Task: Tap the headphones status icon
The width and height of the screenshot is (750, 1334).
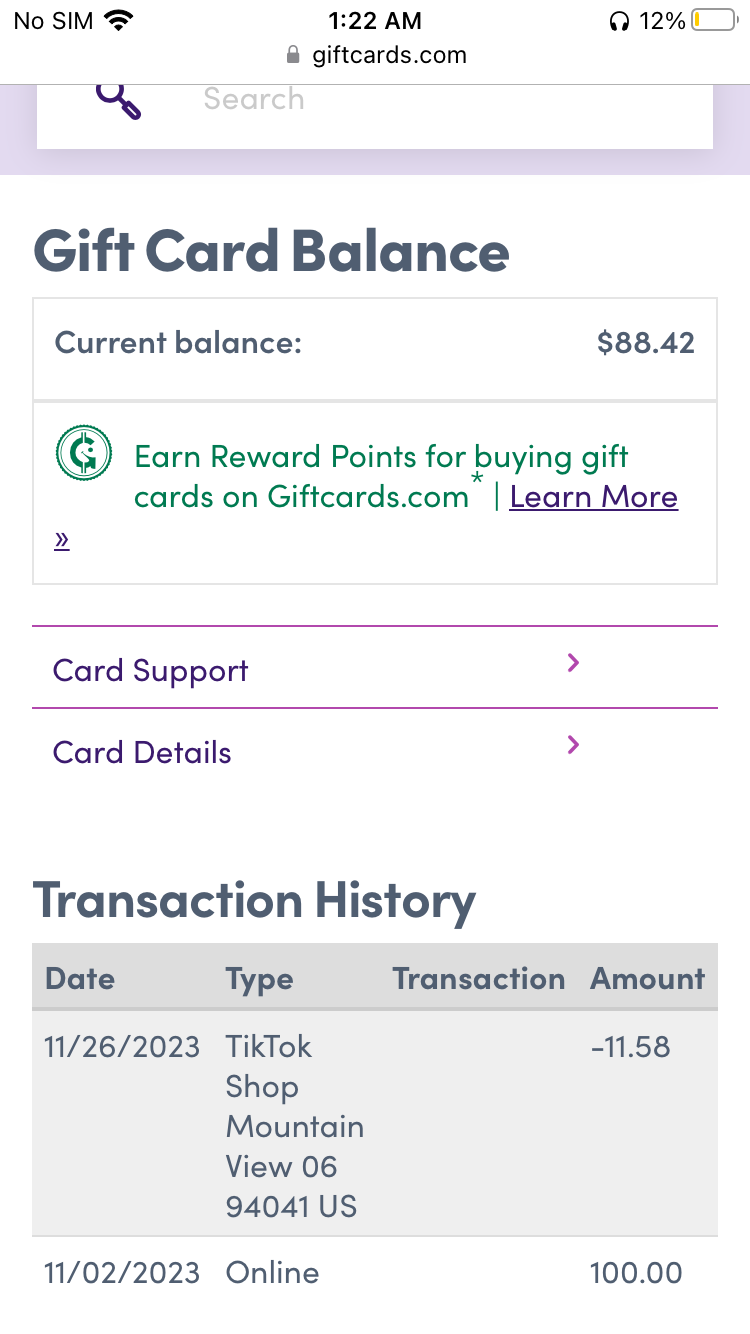Action: coord(619,21)
